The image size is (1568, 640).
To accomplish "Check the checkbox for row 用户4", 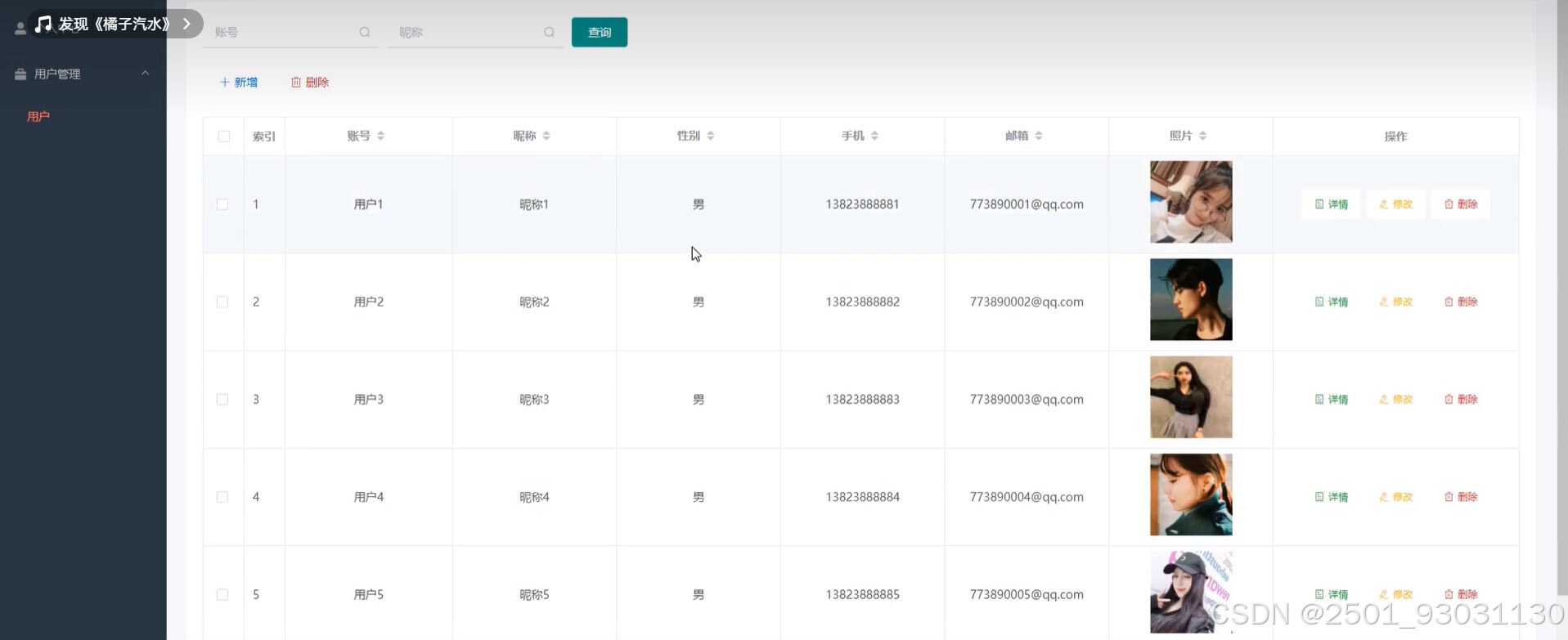I will coord(222,497).
